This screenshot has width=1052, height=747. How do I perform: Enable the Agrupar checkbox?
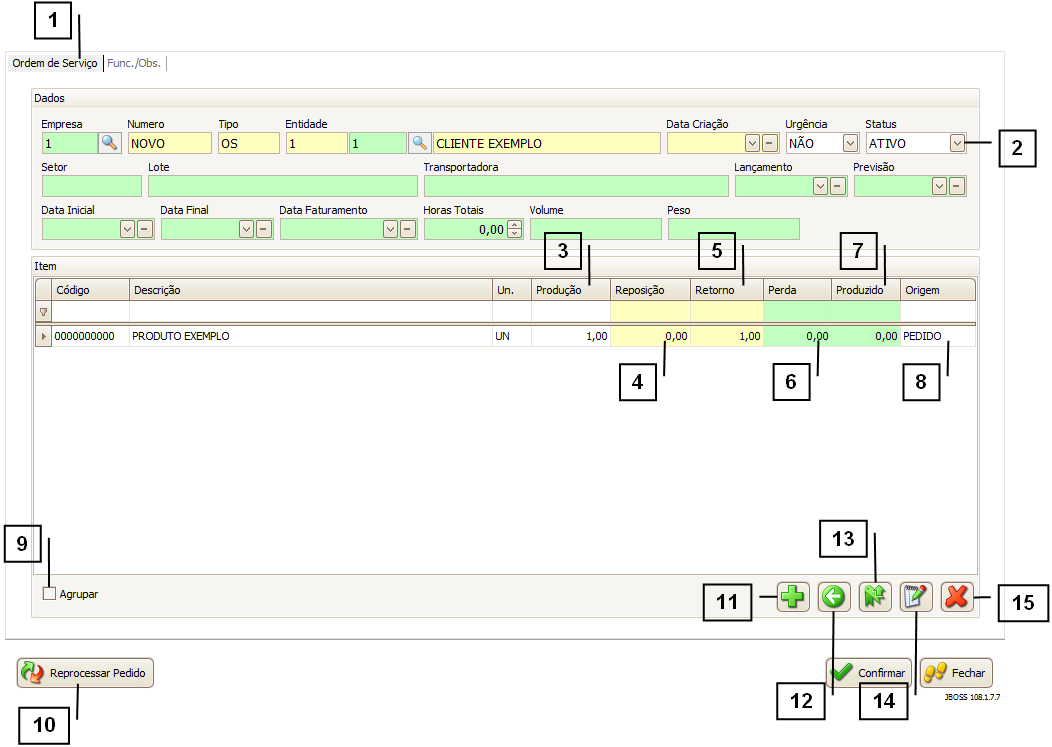tap(50, 594)
